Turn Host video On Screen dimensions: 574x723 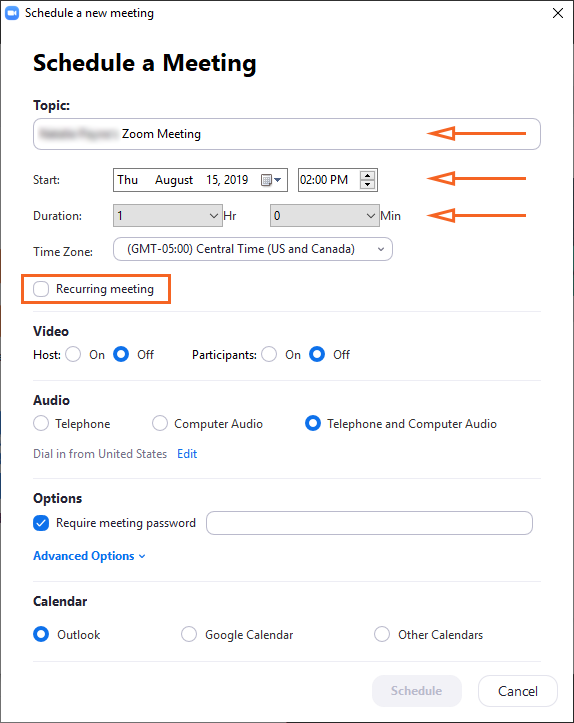click(73, 355)
